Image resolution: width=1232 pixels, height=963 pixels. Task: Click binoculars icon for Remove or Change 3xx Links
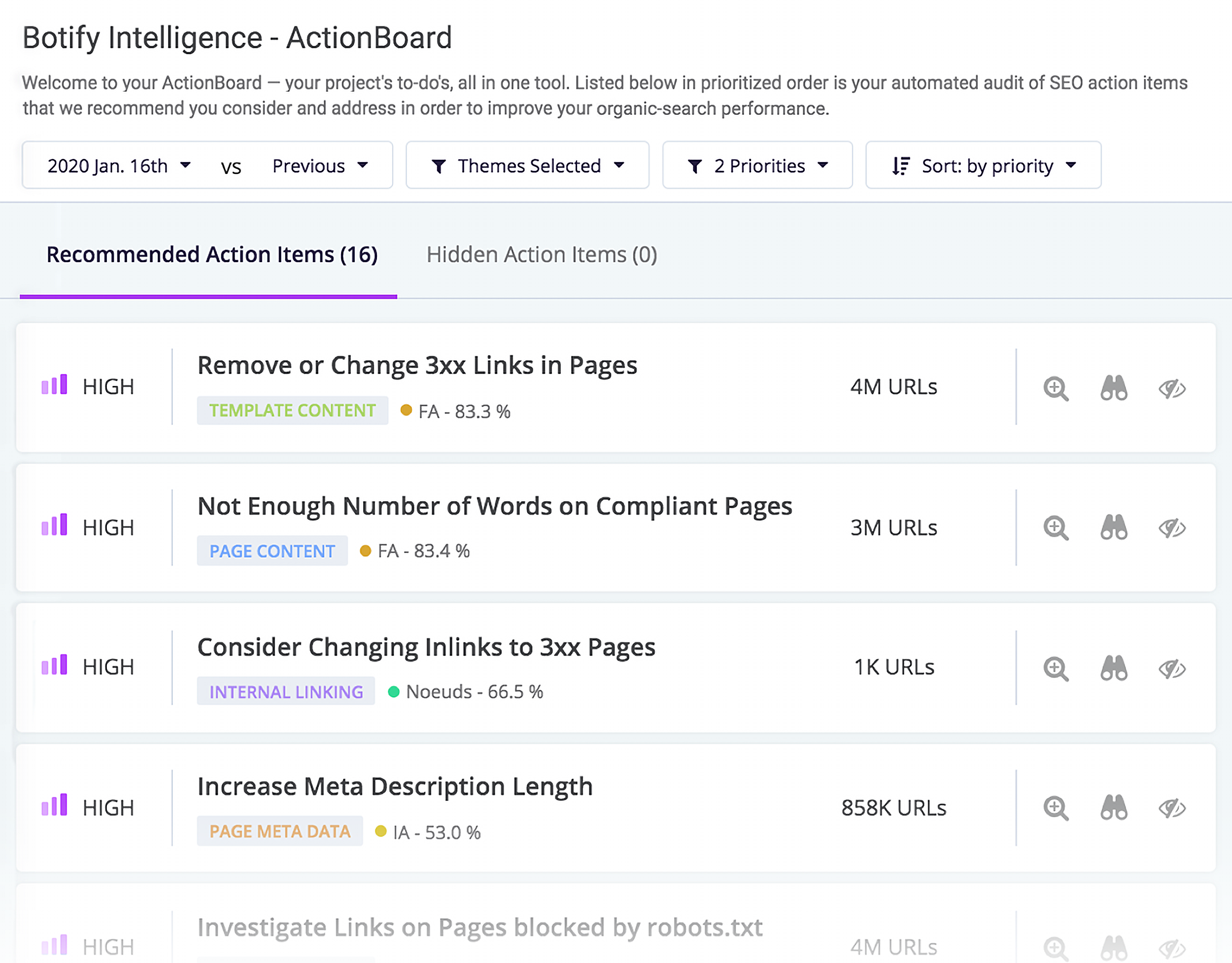1114,387
